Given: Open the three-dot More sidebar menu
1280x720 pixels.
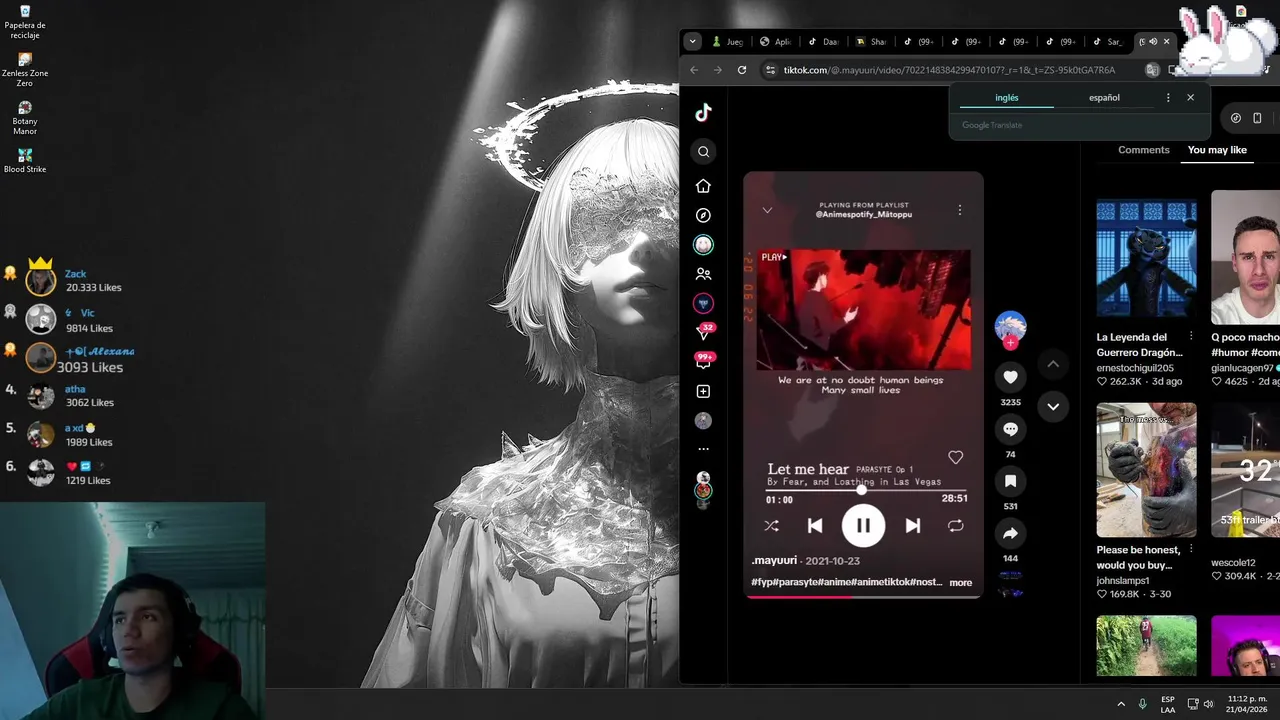Looking at the screenshot, I should coord(704,449).
